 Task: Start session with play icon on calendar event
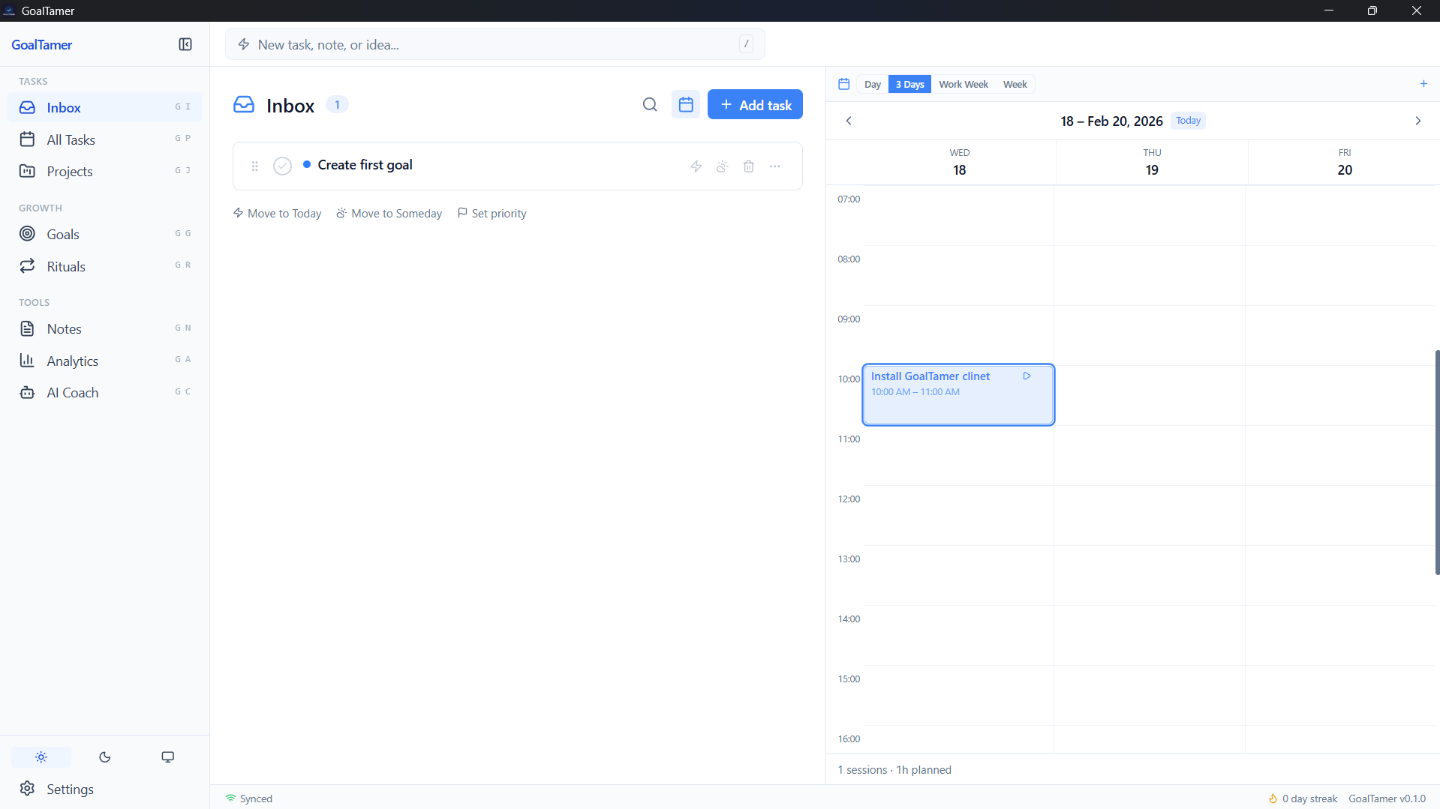[x=1027, y=376]
